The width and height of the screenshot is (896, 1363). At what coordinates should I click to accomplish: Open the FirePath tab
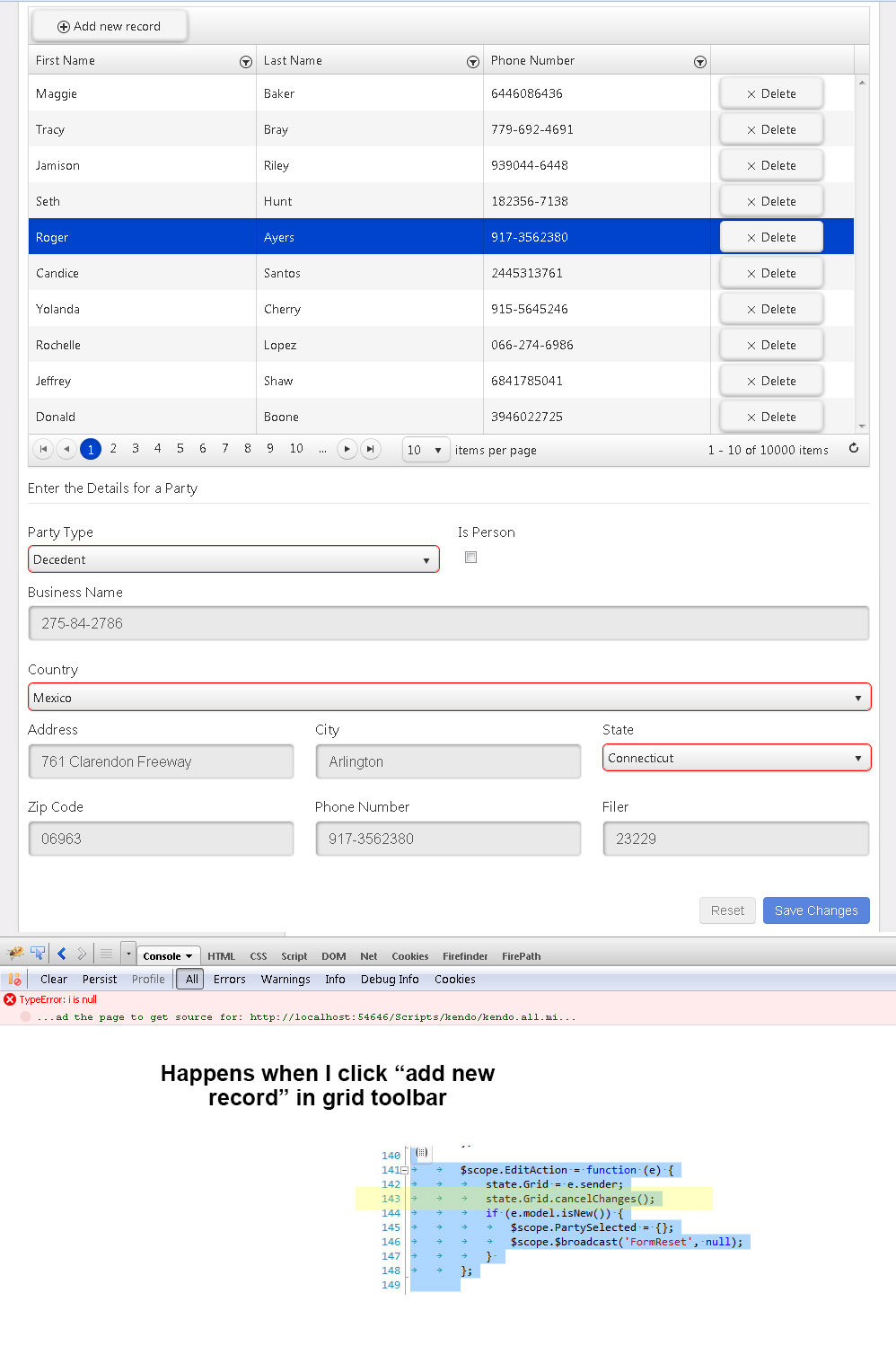[522, 956]
